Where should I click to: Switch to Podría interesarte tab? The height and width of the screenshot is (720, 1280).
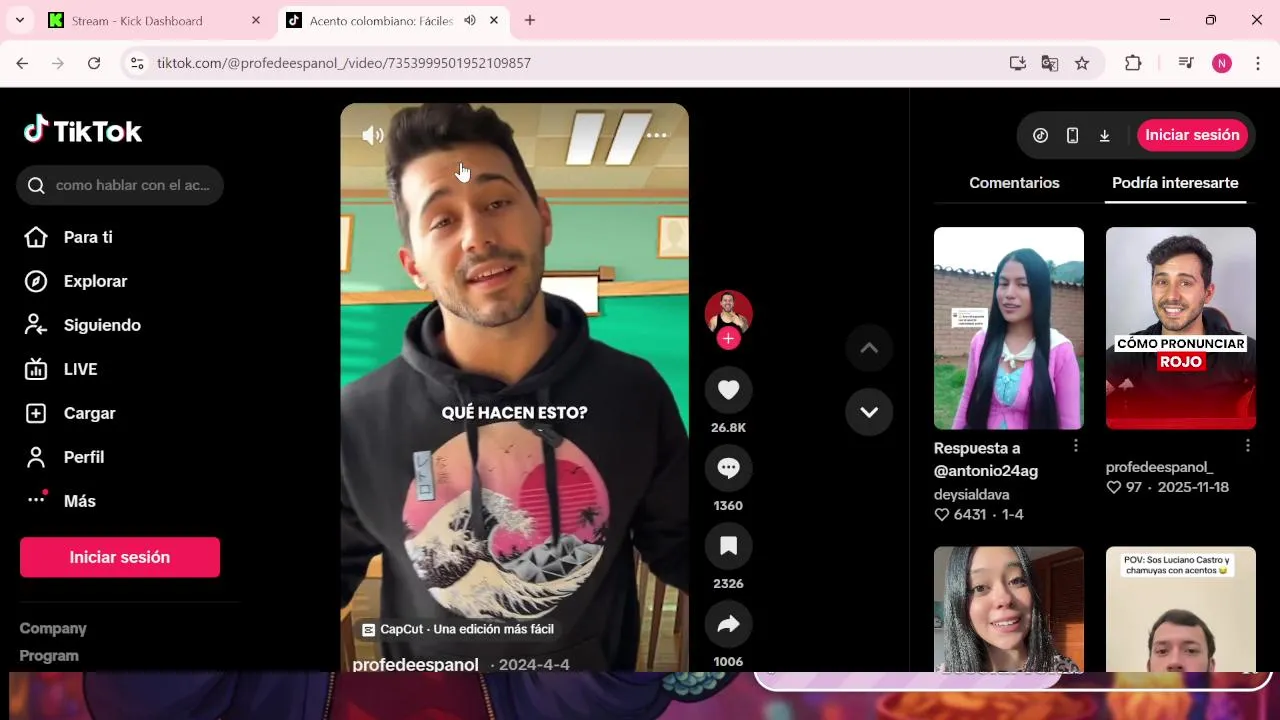tap(1175, 183)
